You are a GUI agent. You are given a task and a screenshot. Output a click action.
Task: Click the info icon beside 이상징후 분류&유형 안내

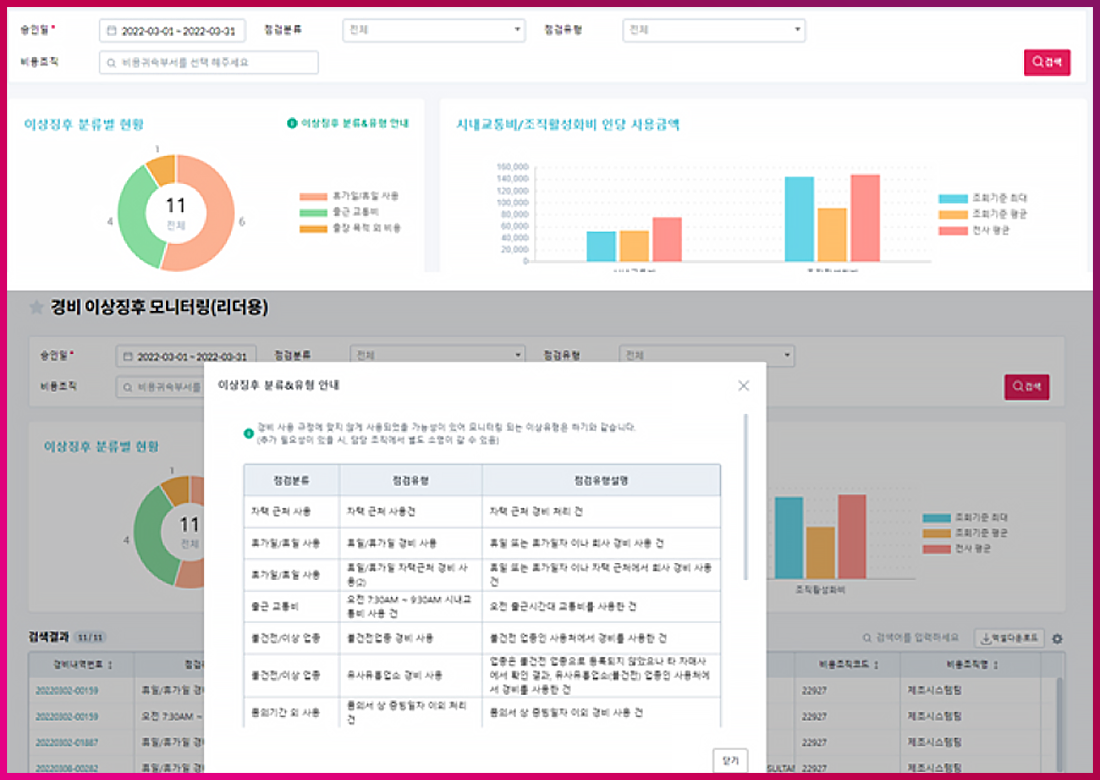coord(292,124)
